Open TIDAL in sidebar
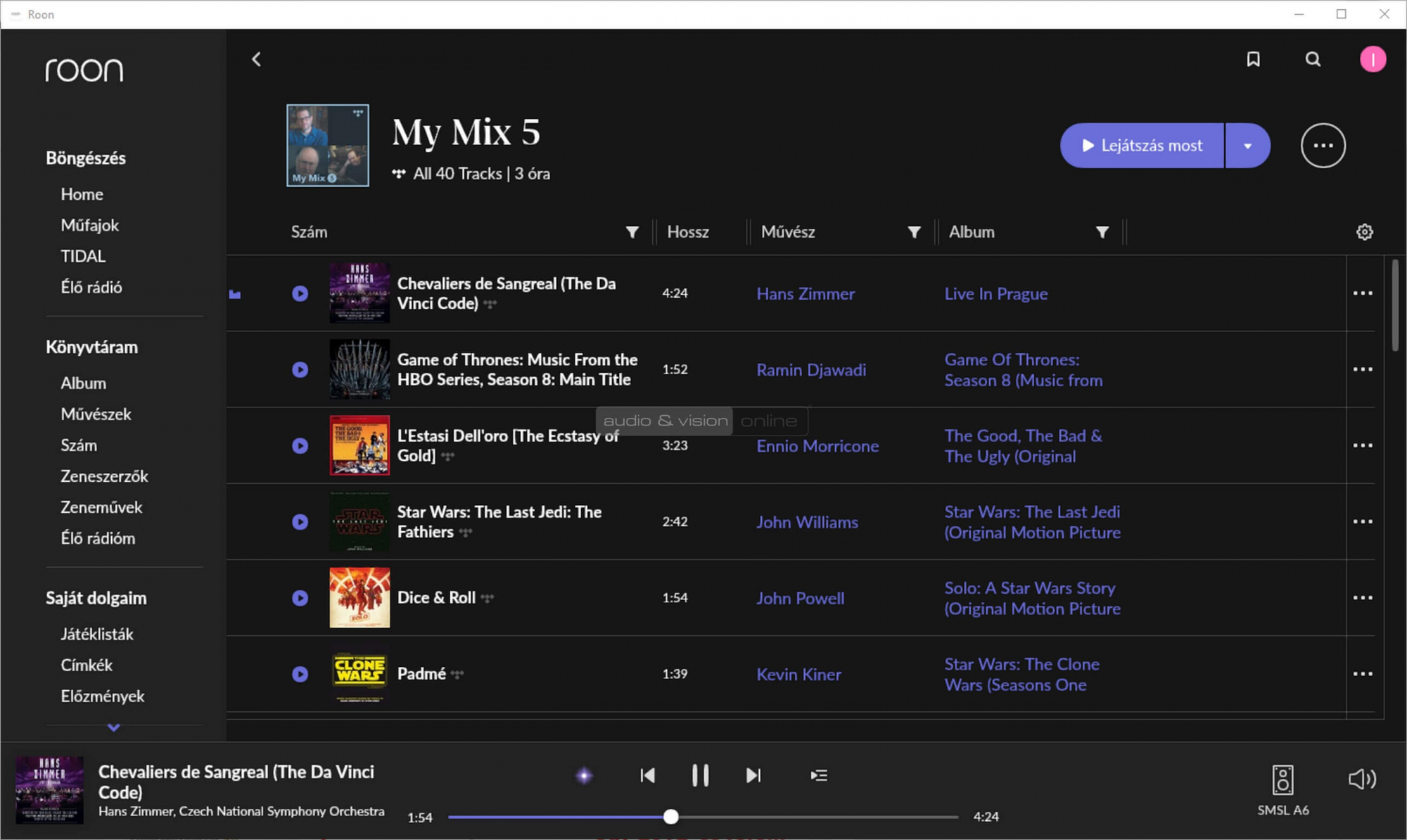1407x840 pixels. (83, 256)
